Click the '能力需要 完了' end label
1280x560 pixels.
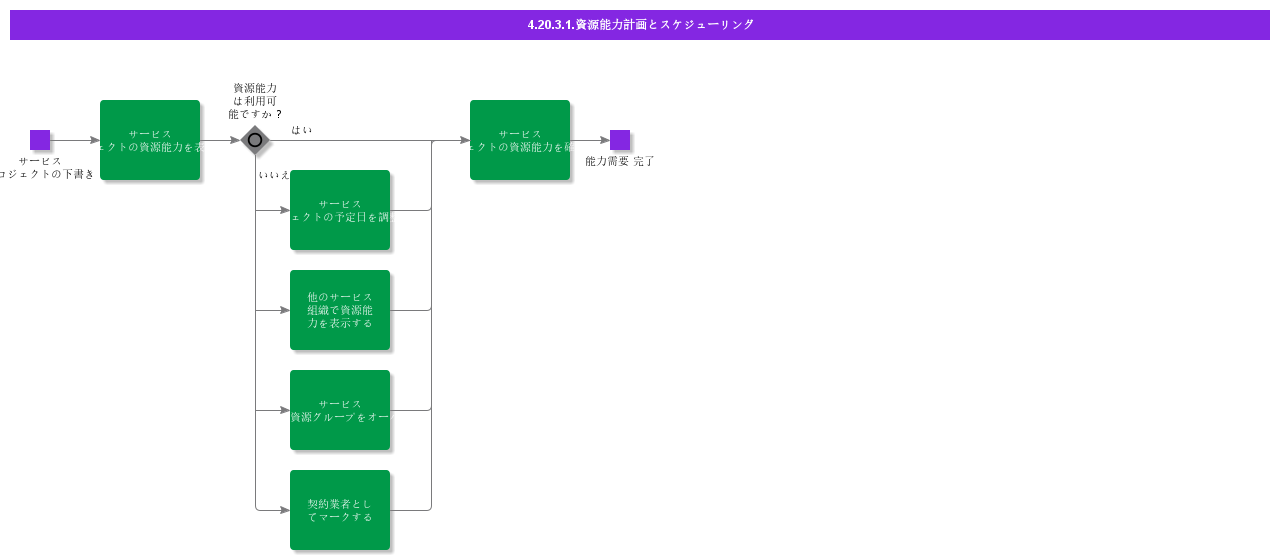[620, 161]
